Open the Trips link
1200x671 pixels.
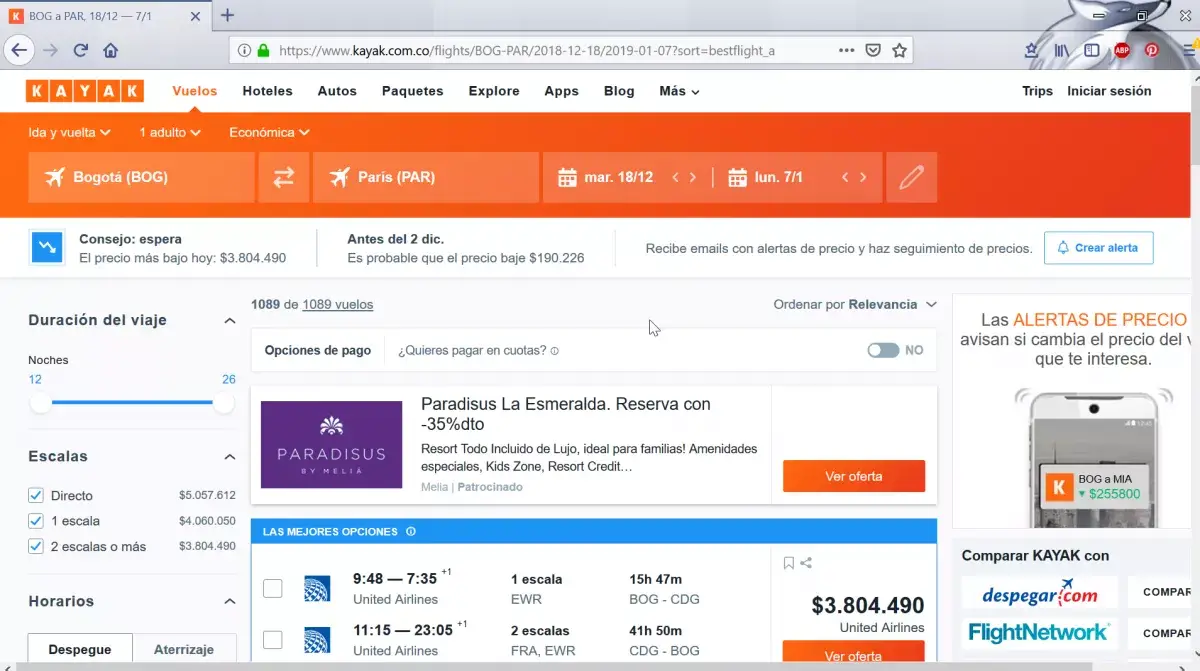point(1038,91)
